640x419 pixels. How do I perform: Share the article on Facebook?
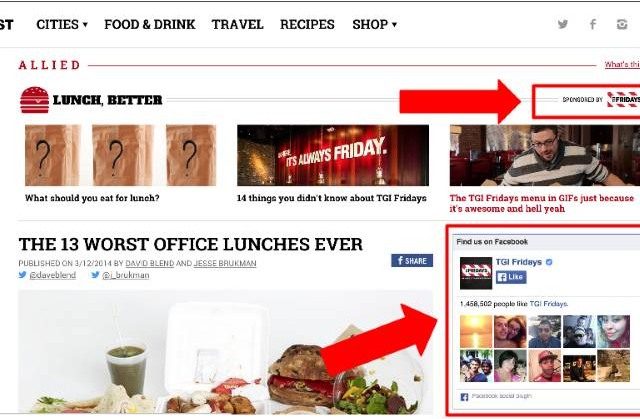pos(412,260)
